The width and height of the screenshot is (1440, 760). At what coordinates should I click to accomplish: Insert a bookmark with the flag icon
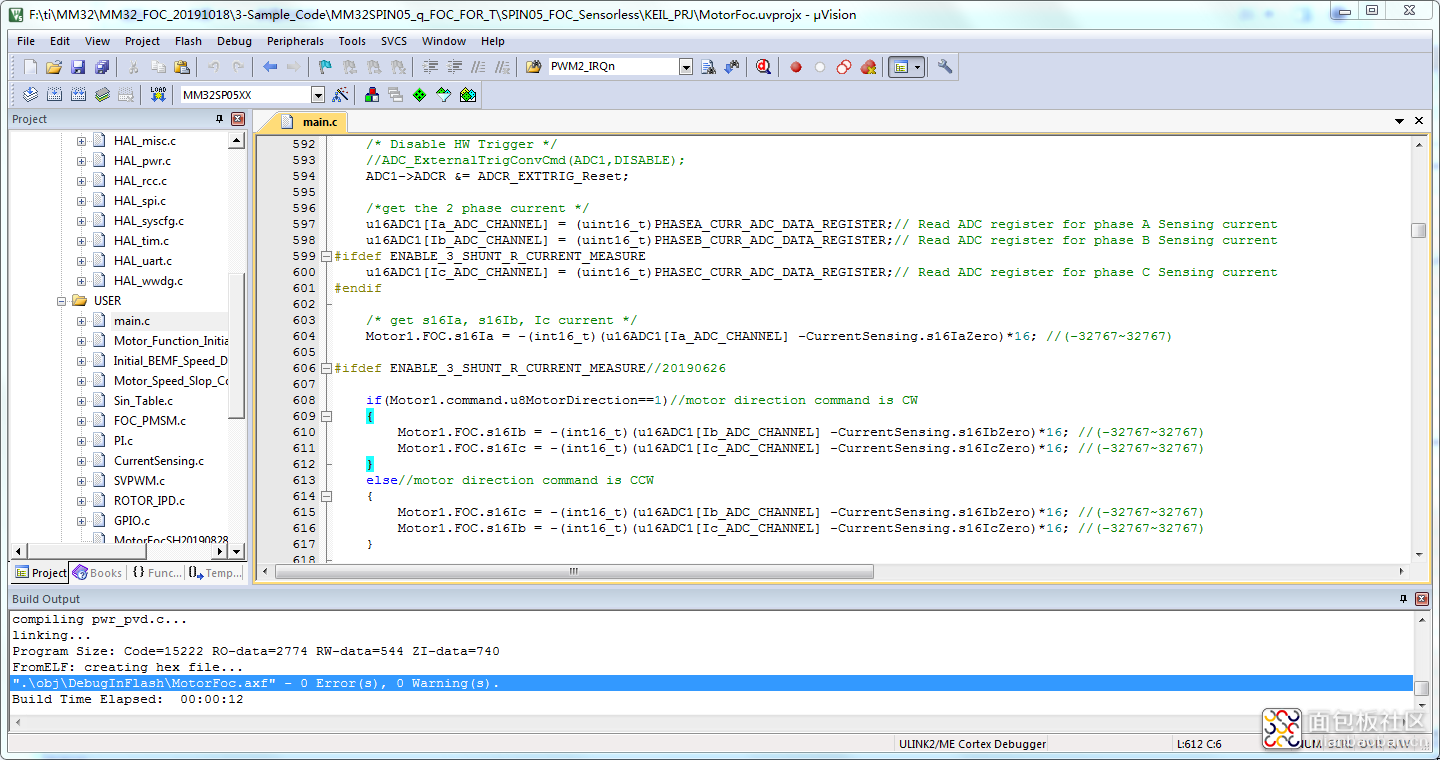tap(325, 67)
